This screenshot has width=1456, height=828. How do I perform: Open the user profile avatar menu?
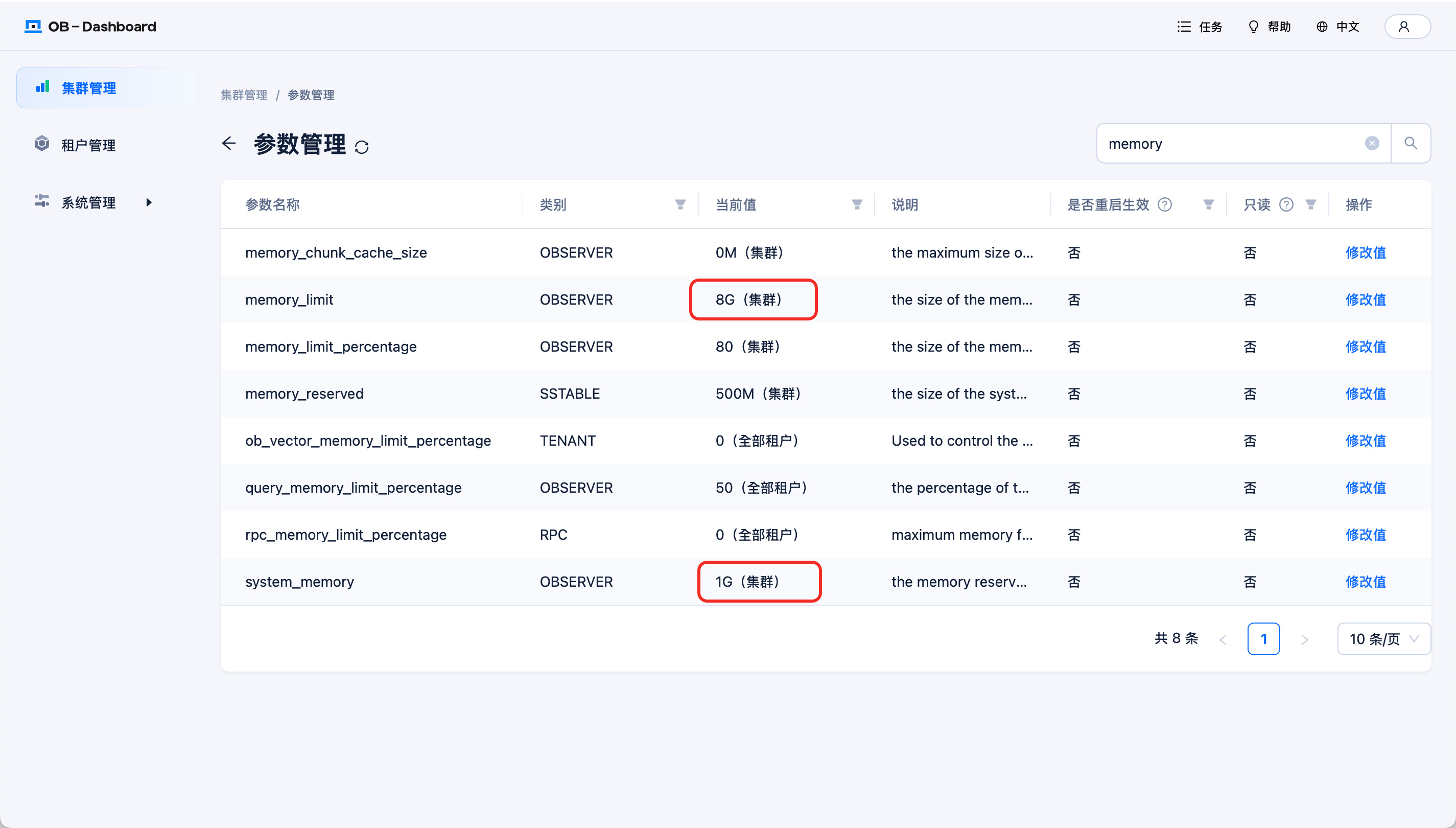click(x=1407, y=27)
